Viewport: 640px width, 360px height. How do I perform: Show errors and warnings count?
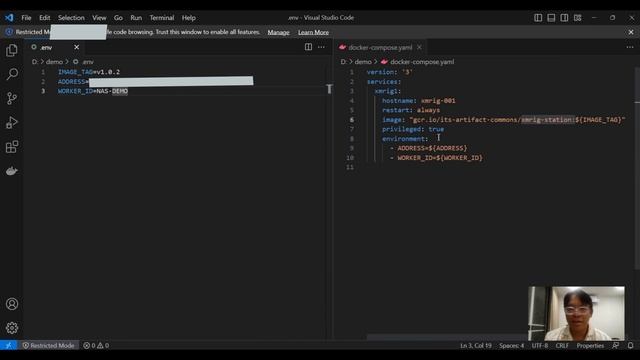click(x=96, y=345)
